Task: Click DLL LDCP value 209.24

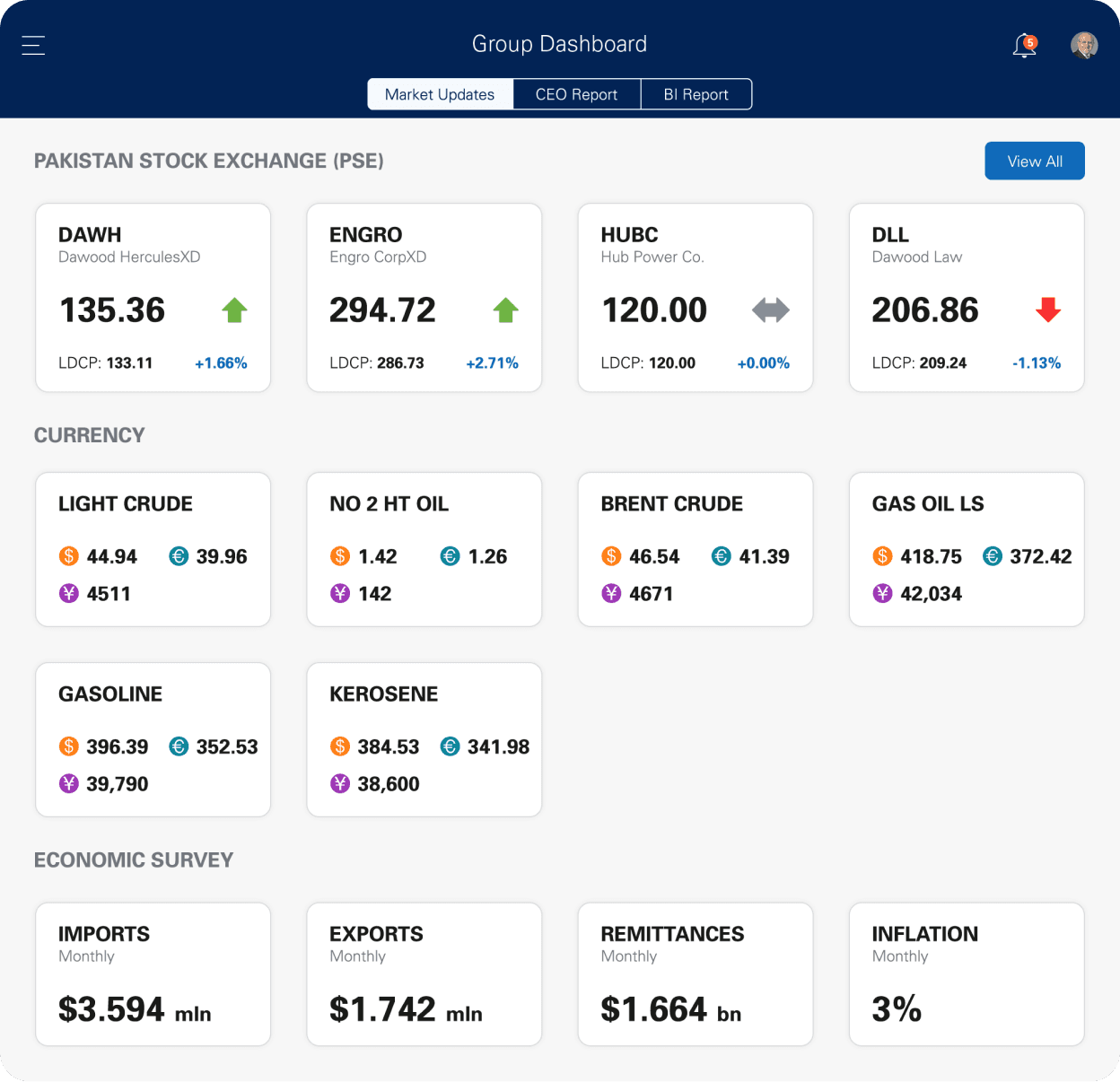Action: click(x=943, y=363)
